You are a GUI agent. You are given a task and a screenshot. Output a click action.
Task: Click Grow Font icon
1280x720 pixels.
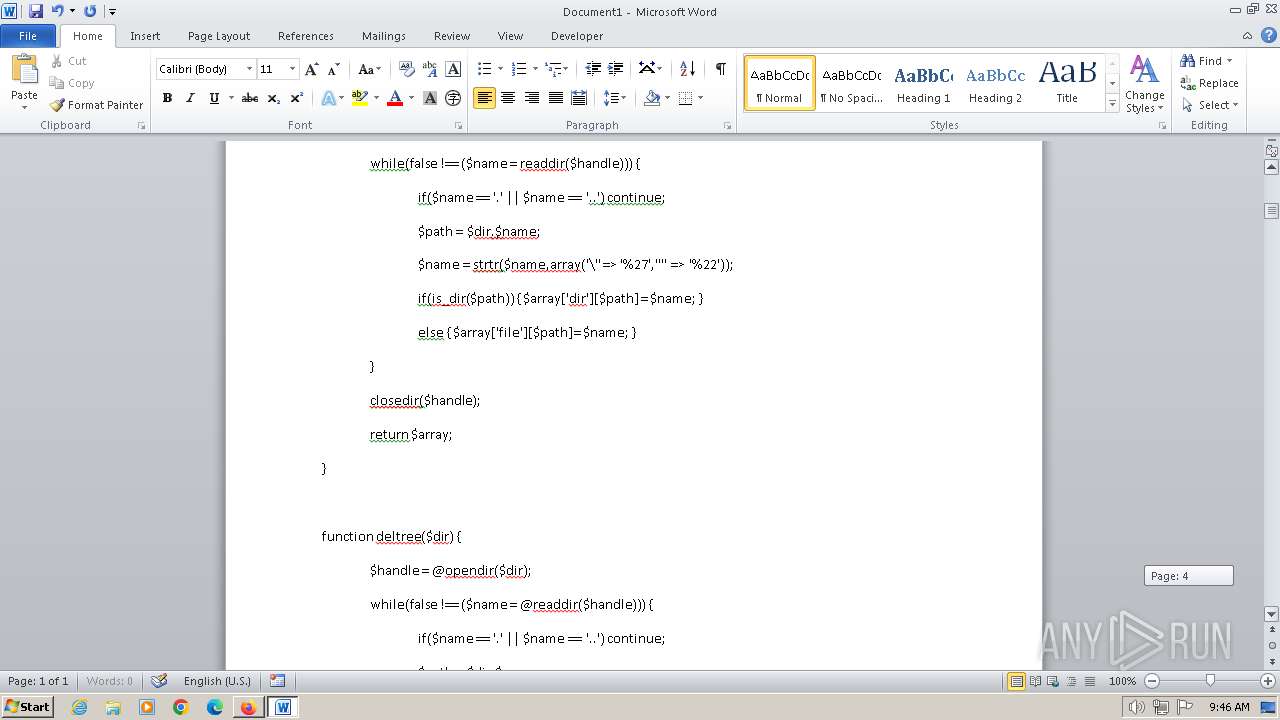(x=312, y=69)
